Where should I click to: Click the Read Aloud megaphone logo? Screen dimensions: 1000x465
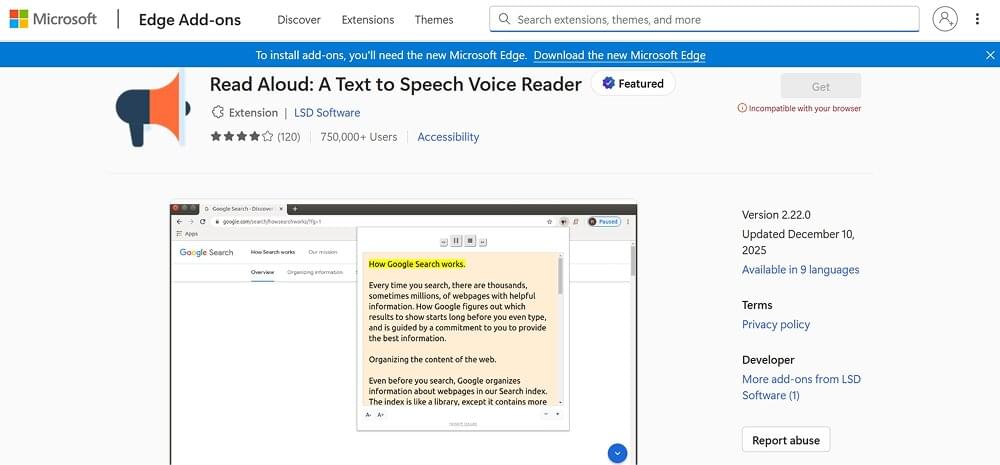[x=153, y=108]
